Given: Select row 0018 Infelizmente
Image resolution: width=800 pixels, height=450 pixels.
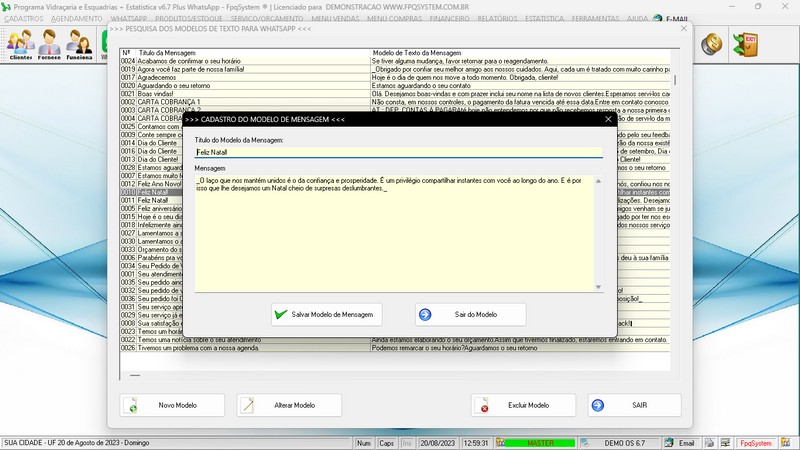Looking at the screenshot, I should [151, 224].
